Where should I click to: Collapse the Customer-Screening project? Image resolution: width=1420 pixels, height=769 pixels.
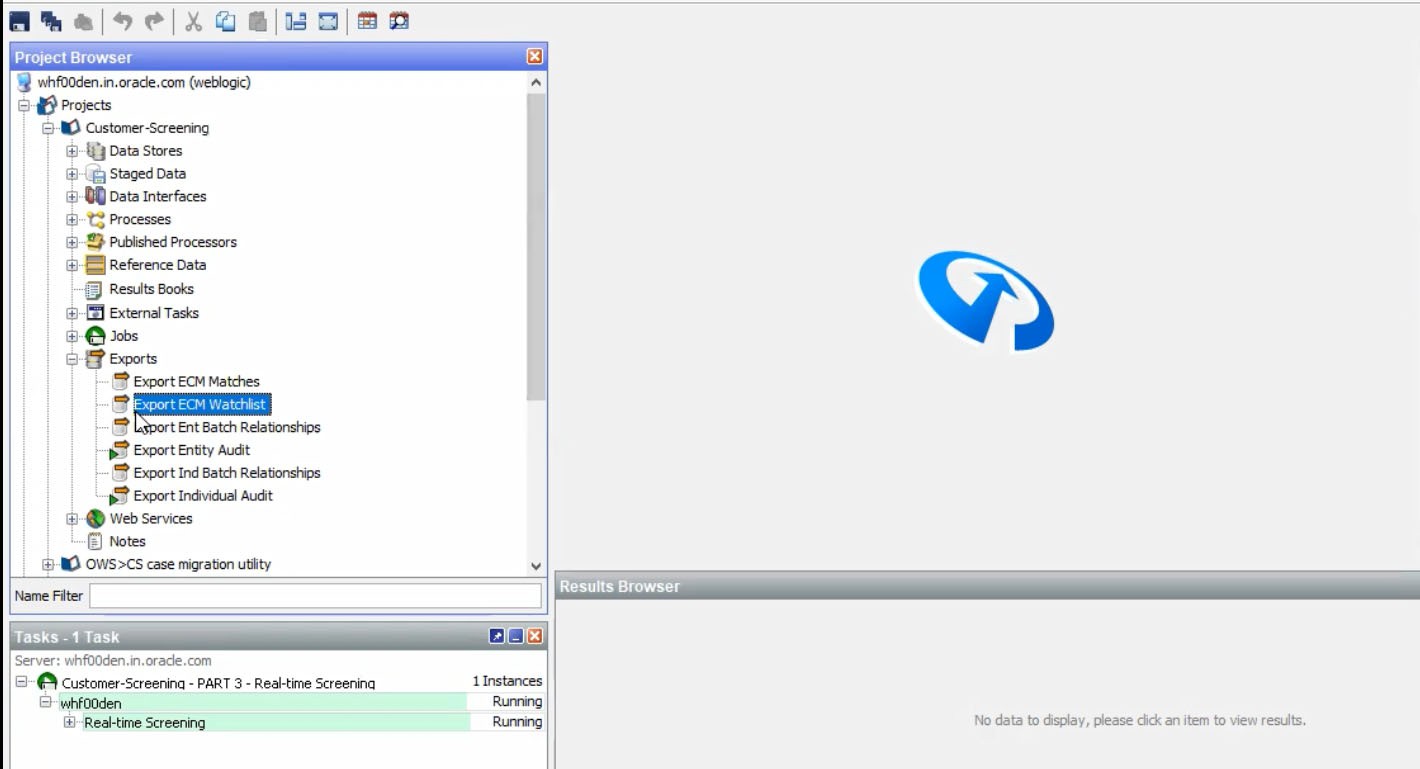pos(48,128)
